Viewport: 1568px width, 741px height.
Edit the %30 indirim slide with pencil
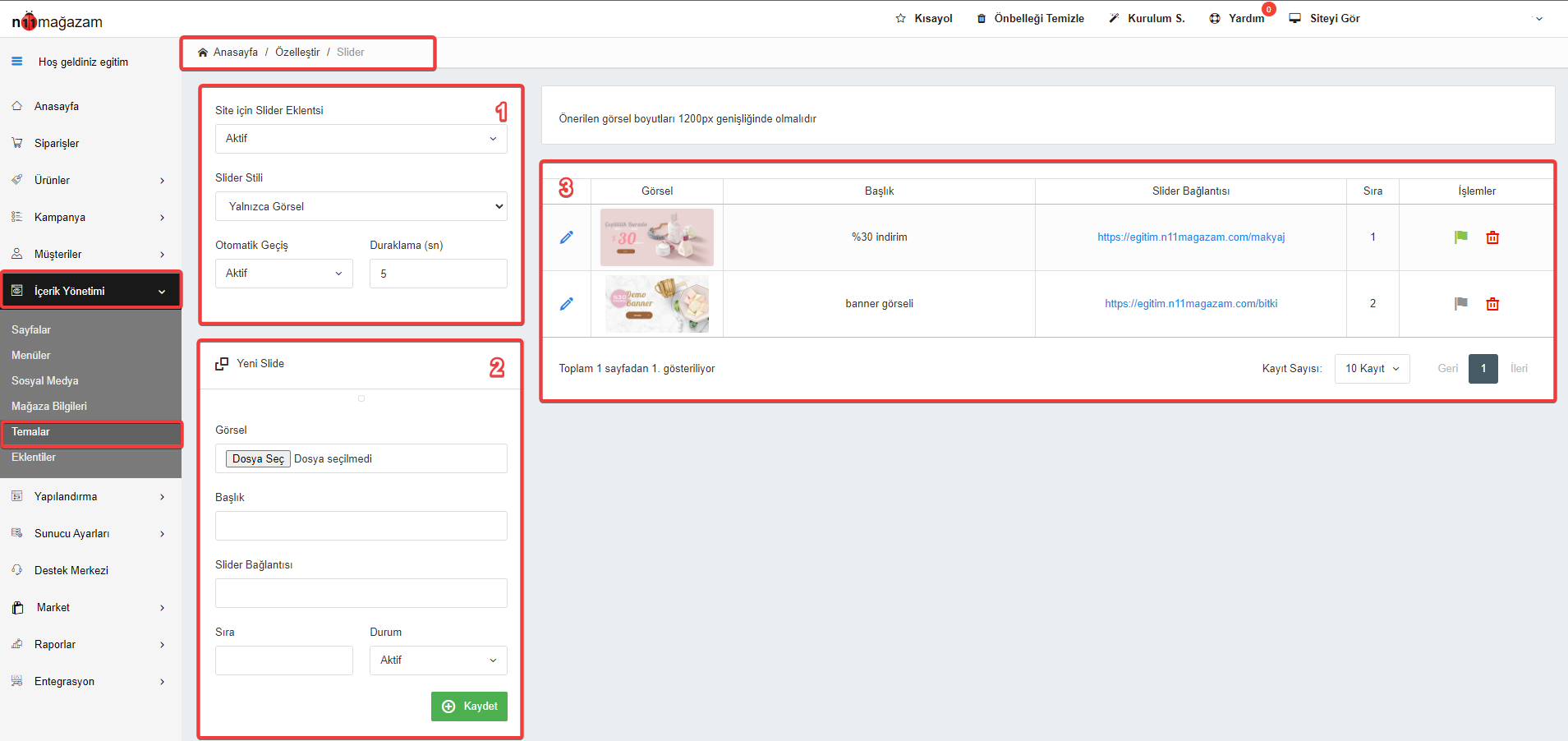click(x=566, y=237)
